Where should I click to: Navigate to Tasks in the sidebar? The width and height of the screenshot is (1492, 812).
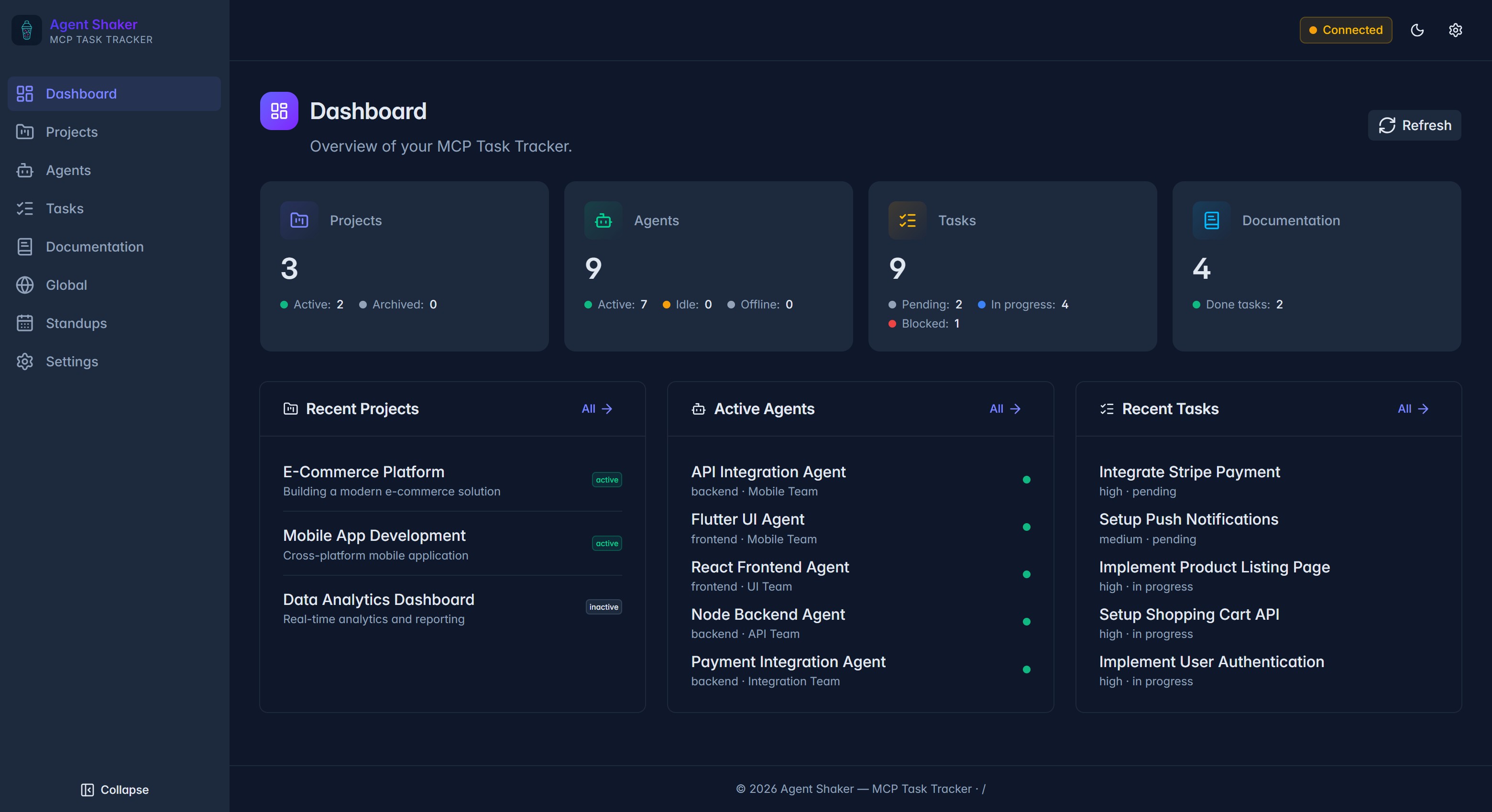pos(114,208)
